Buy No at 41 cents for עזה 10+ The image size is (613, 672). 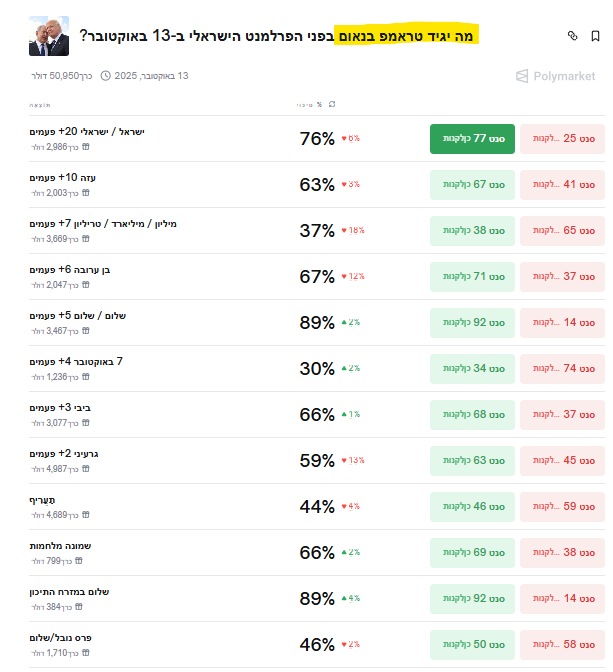[x=563, y=185]
